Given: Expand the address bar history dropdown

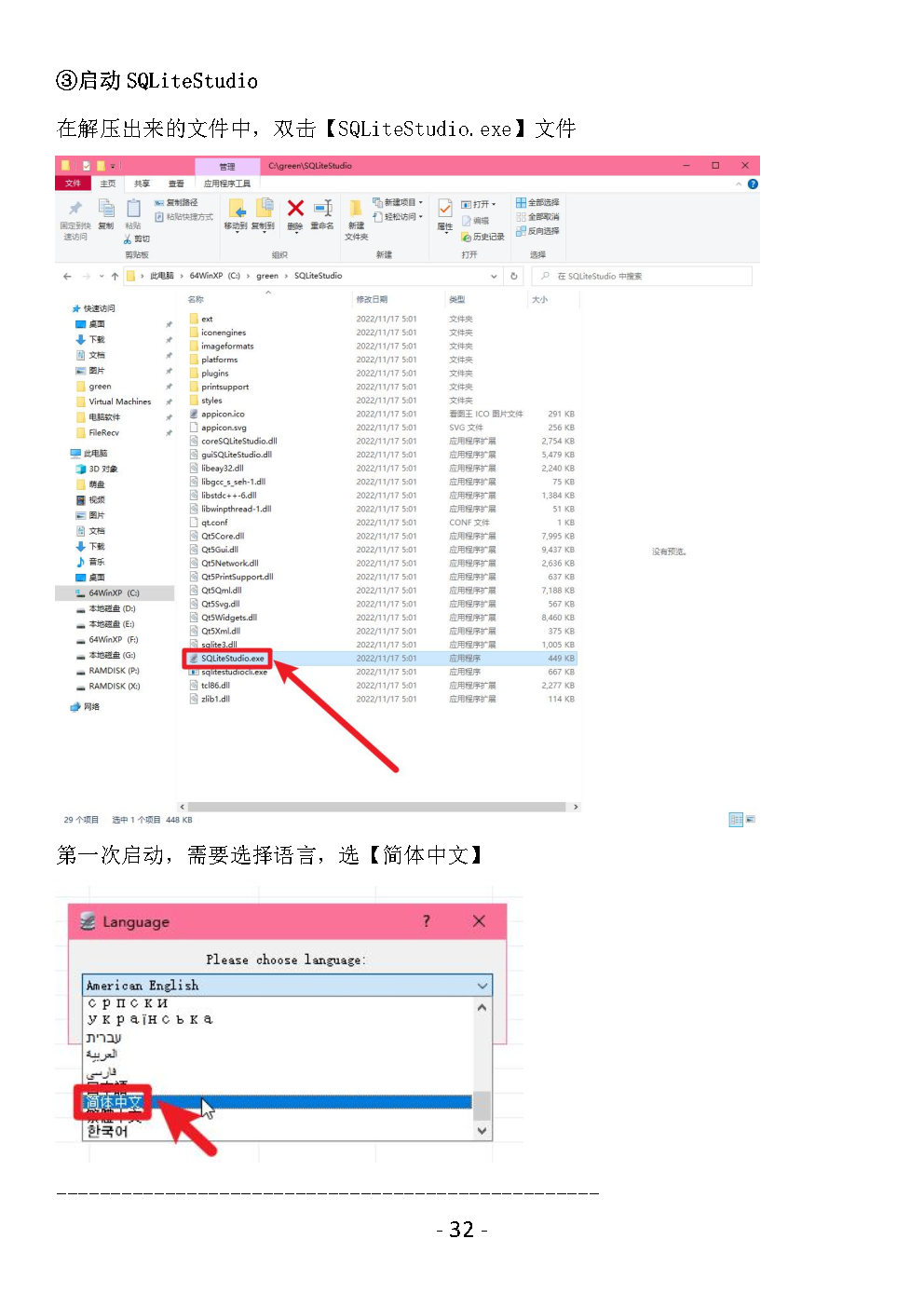Looking at the screenshot, I should [x=494, y=277].
